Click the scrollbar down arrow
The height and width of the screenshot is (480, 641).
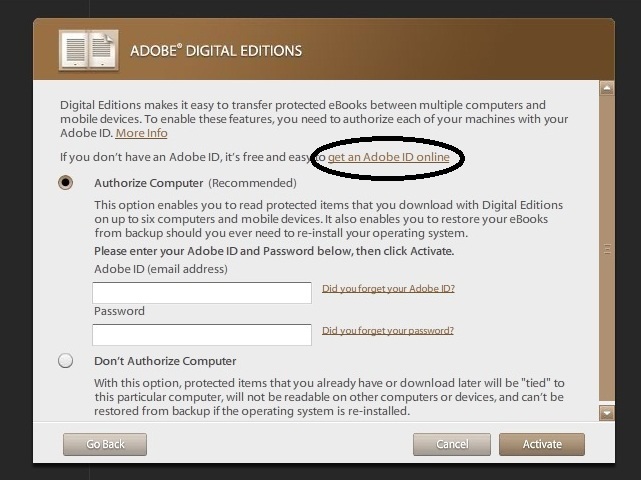coord(607,413)
